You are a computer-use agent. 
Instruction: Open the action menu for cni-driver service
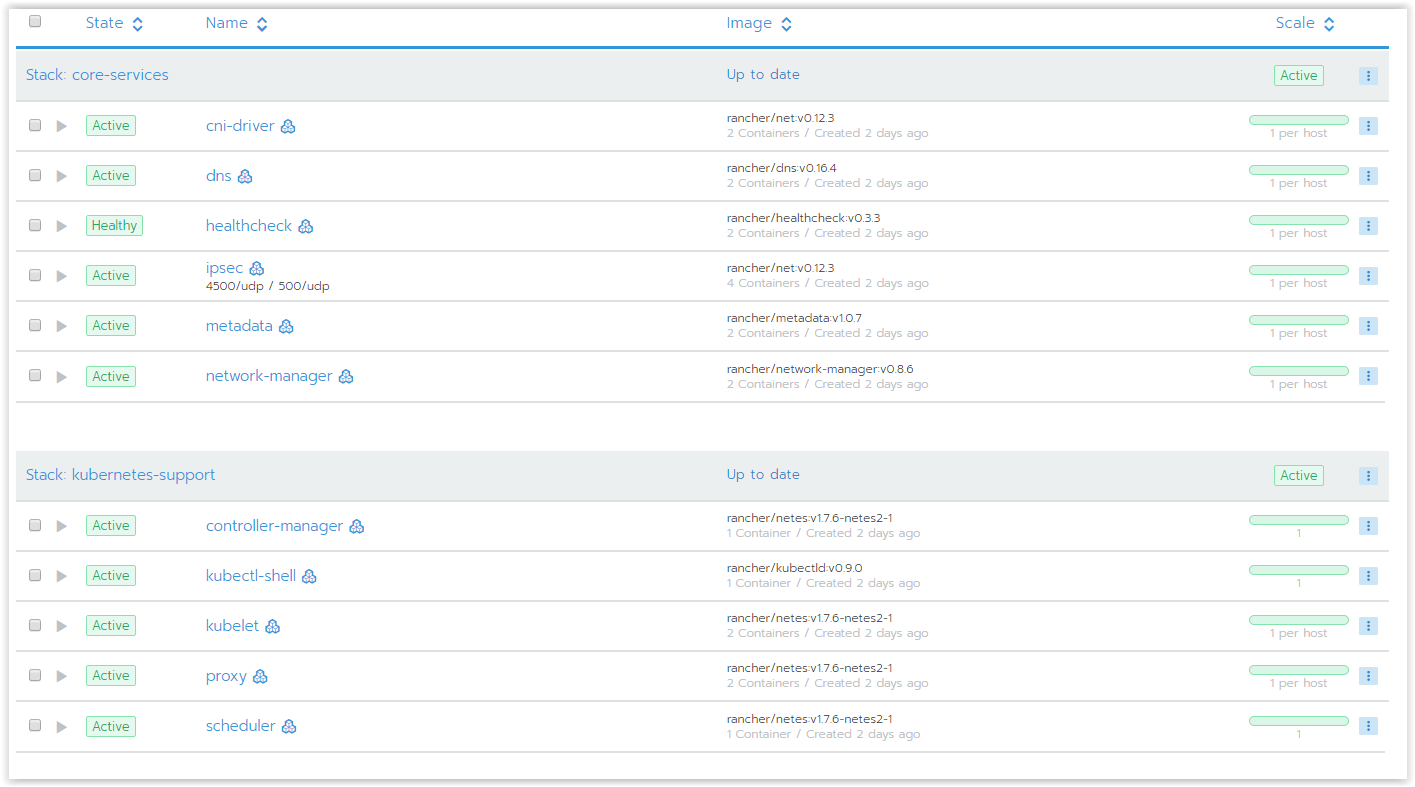[1368, 126]
